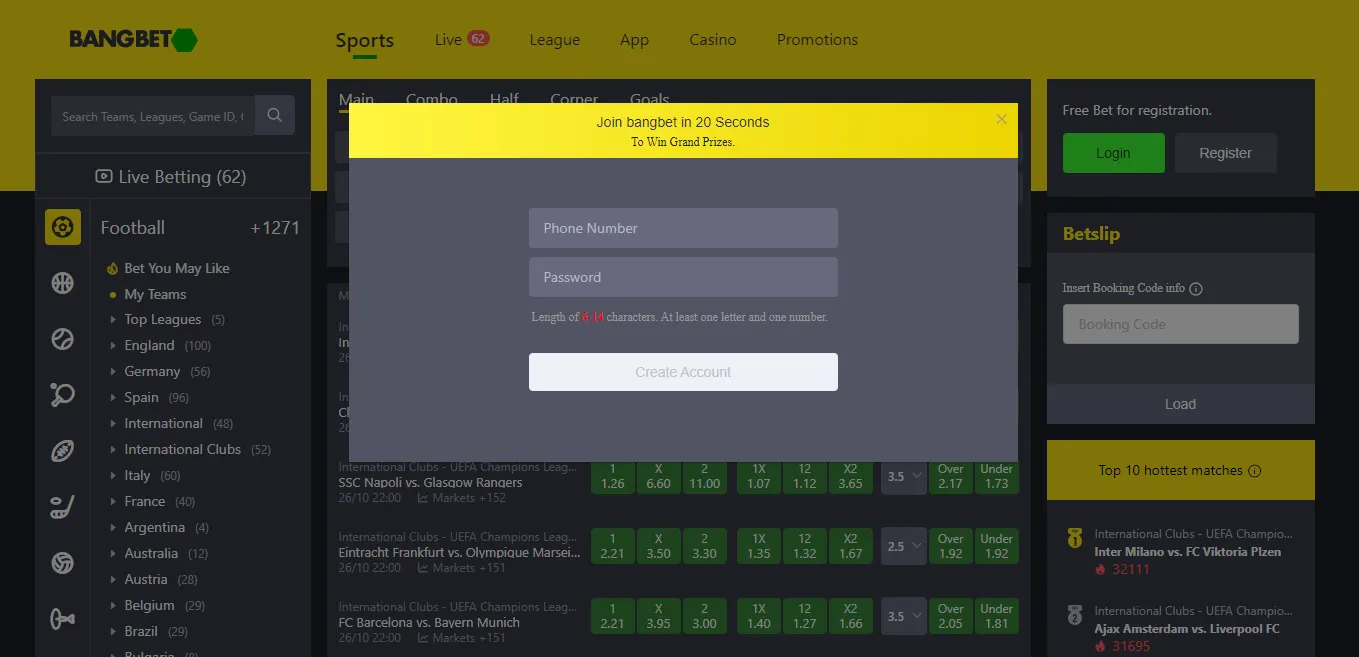Click flame icon beside Bet You May Like
This screenshot has height=657, width=1359.
click(113, 268)
